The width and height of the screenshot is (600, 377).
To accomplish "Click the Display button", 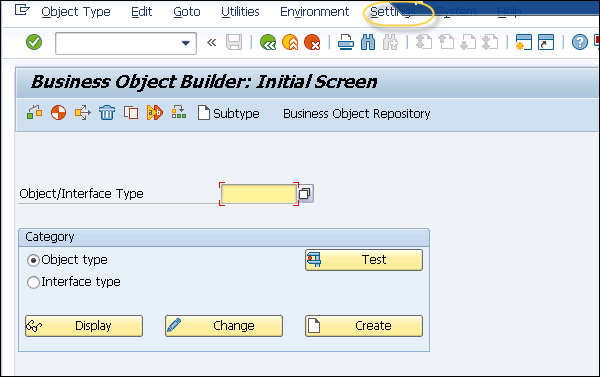I will (84, 326).
